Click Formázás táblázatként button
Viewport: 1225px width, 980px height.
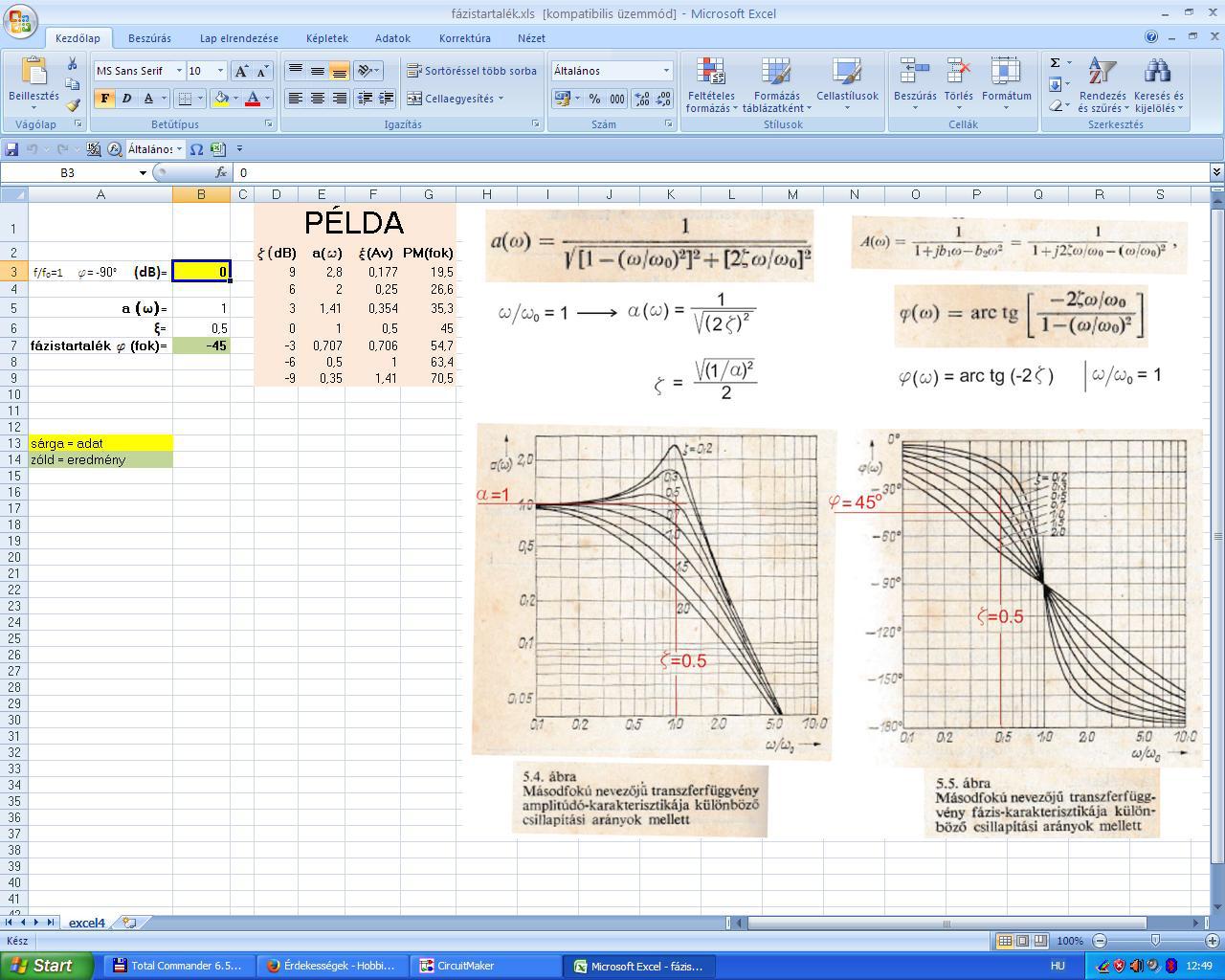[777, 84]
